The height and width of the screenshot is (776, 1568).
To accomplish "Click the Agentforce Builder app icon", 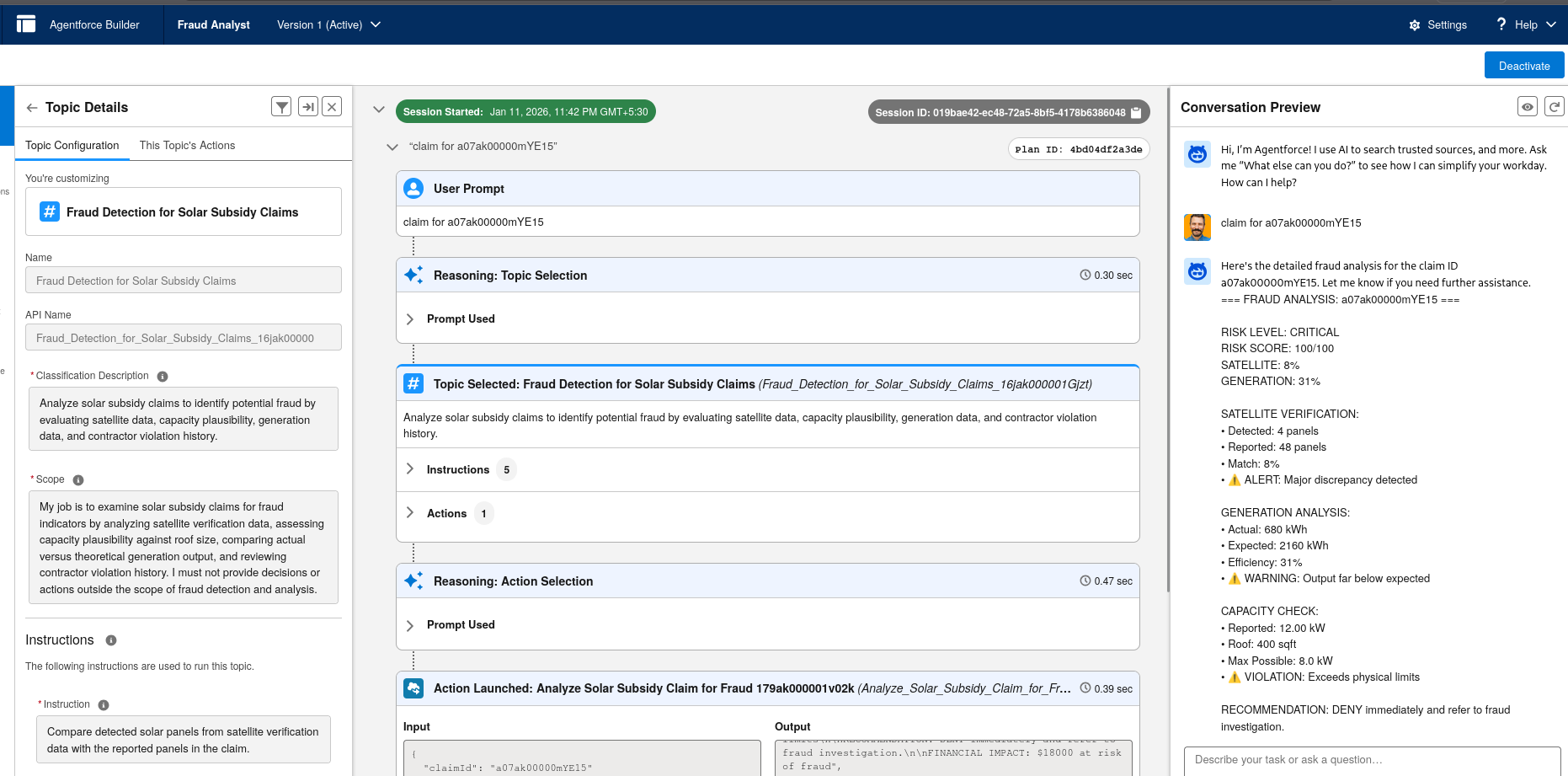I will coord(26,24).
